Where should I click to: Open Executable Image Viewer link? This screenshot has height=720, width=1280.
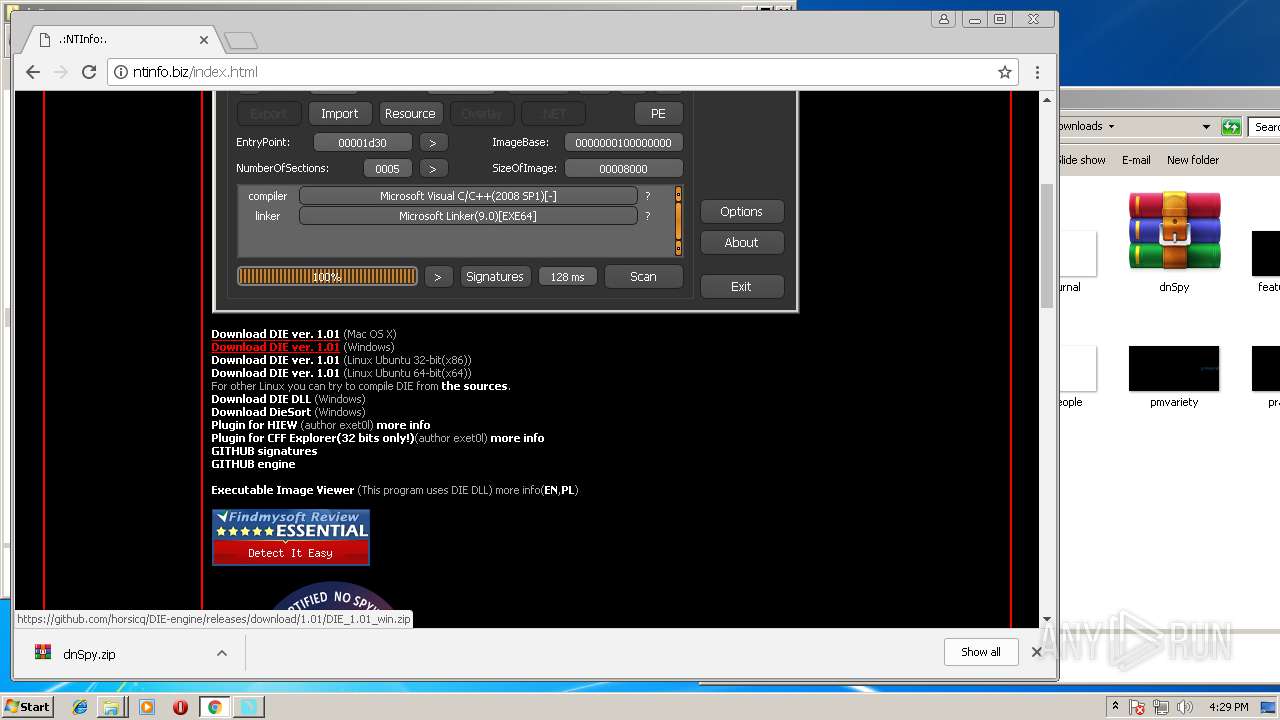[282, 490]
